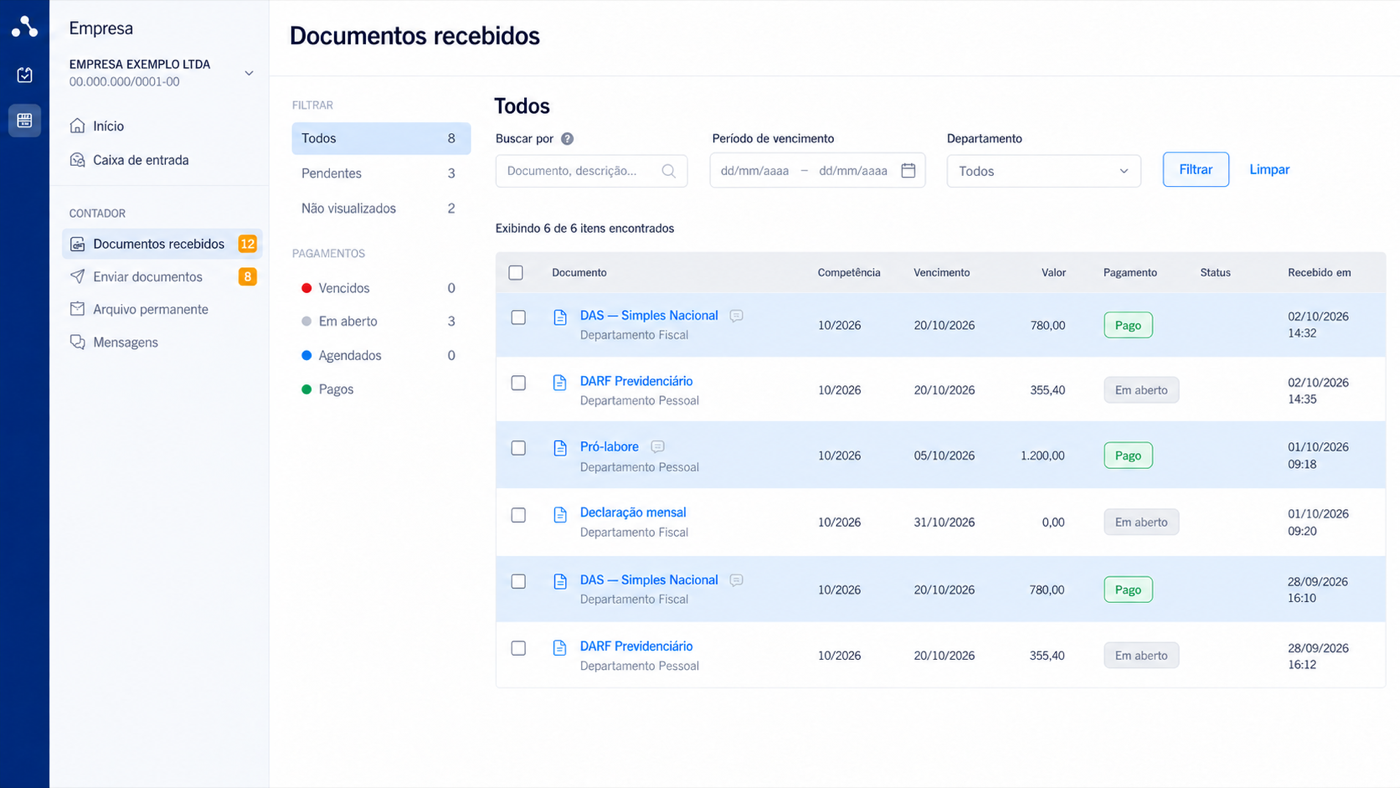Focus the Documento, descrição search field
The image size is (1400, 788).
(x=592, y=171)
